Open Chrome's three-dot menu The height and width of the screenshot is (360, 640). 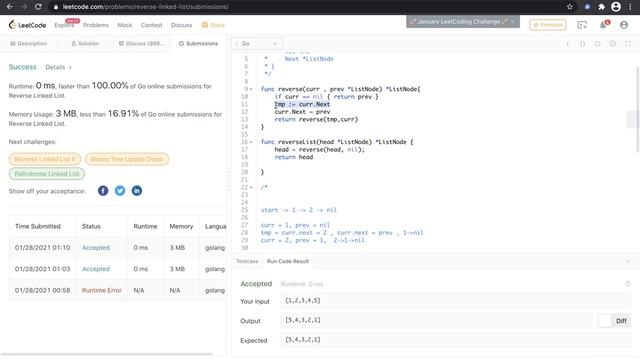pos(631,7)
